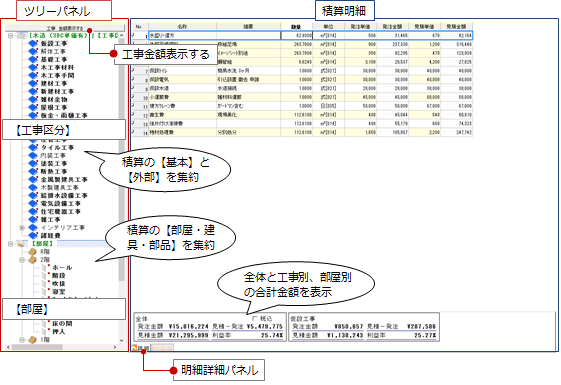Image resolution: width=561 pixels, height=385 pixels.
Task: Select the 仮設工事 blue diamond icon
Action: point(33,43)
